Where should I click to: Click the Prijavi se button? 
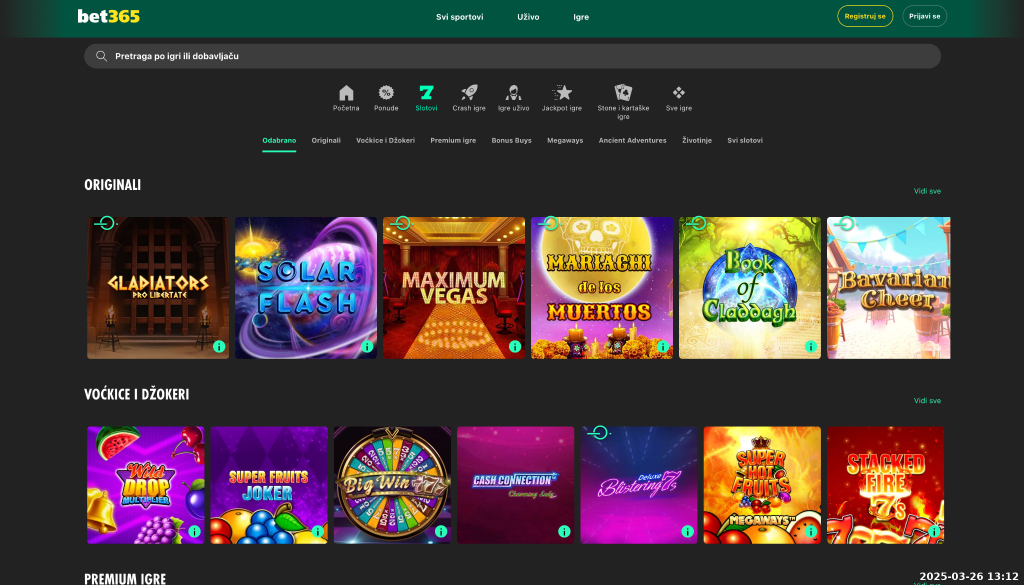(924, 16)
